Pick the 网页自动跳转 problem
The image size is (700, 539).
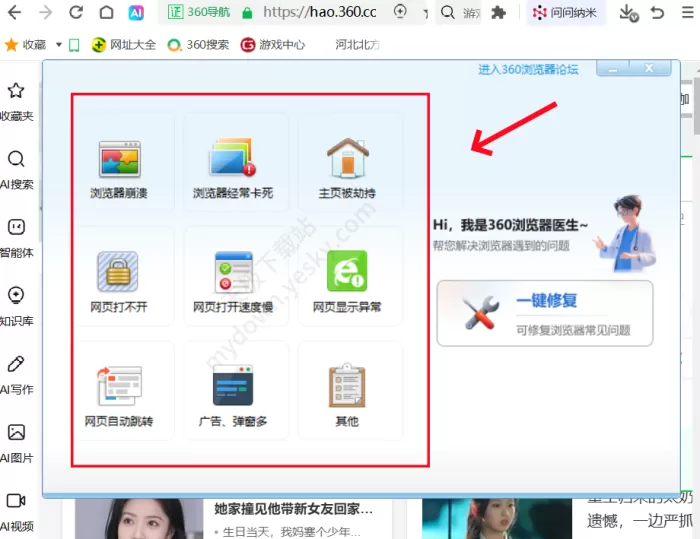click(119, 393)
